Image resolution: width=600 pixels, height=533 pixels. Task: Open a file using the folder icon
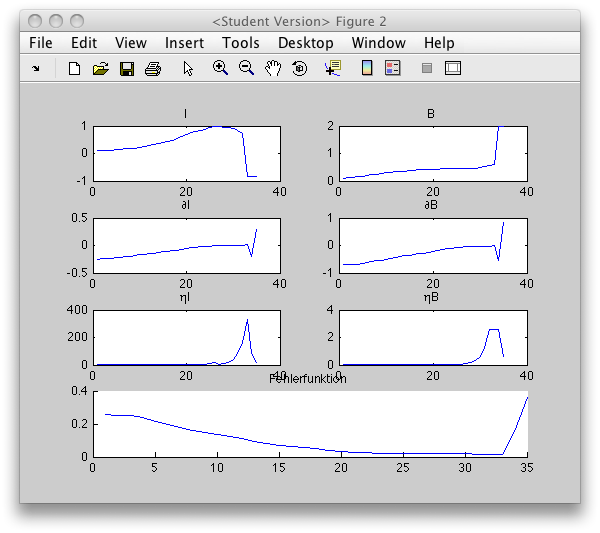(100, 69)
